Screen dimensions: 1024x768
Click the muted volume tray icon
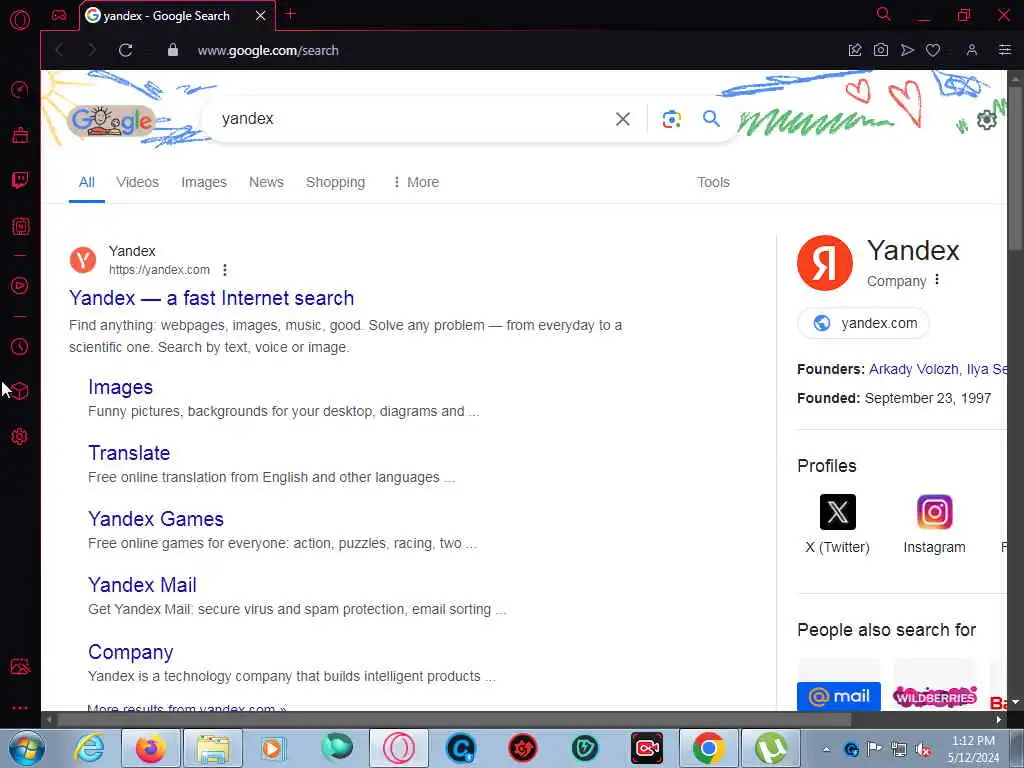923,750
